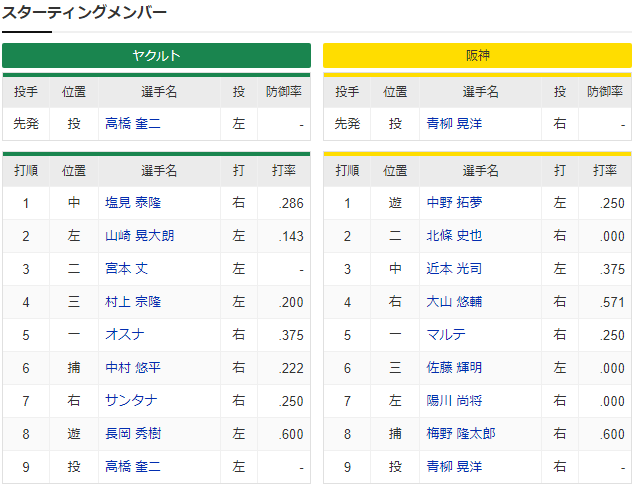The width and height of the screenshot is (635, 485).
Task: Open 大山 悠輔 player page
Action: pyautogui.click(x=454, y=302)
